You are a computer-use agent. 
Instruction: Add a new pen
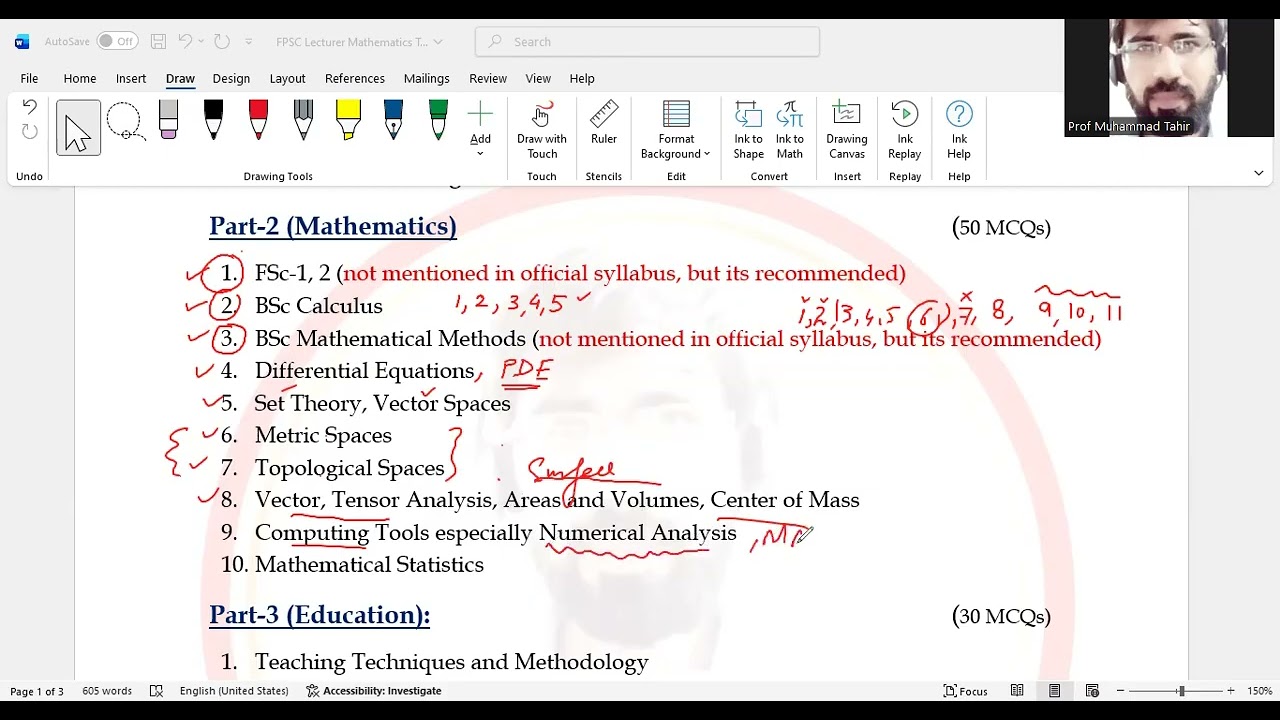(480, 129)
